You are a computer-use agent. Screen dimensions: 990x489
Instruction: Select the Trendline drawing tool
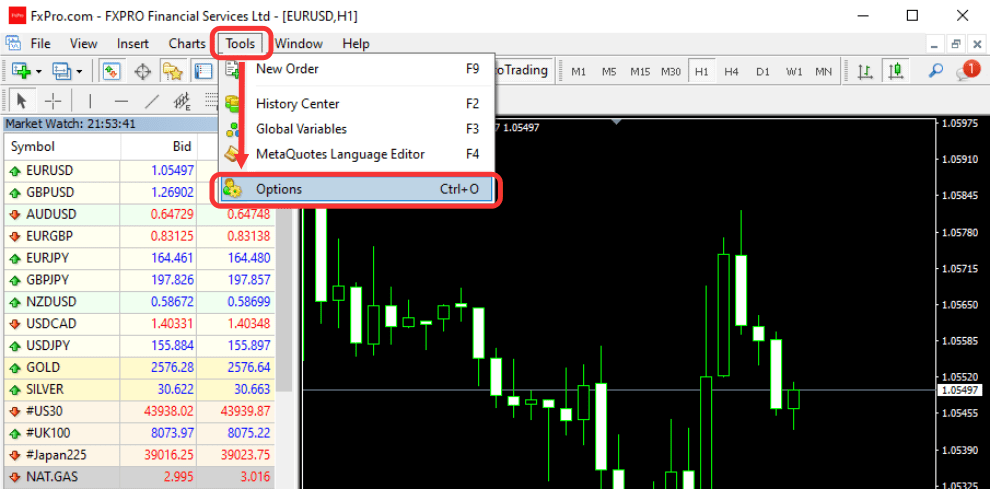(152, 100)
